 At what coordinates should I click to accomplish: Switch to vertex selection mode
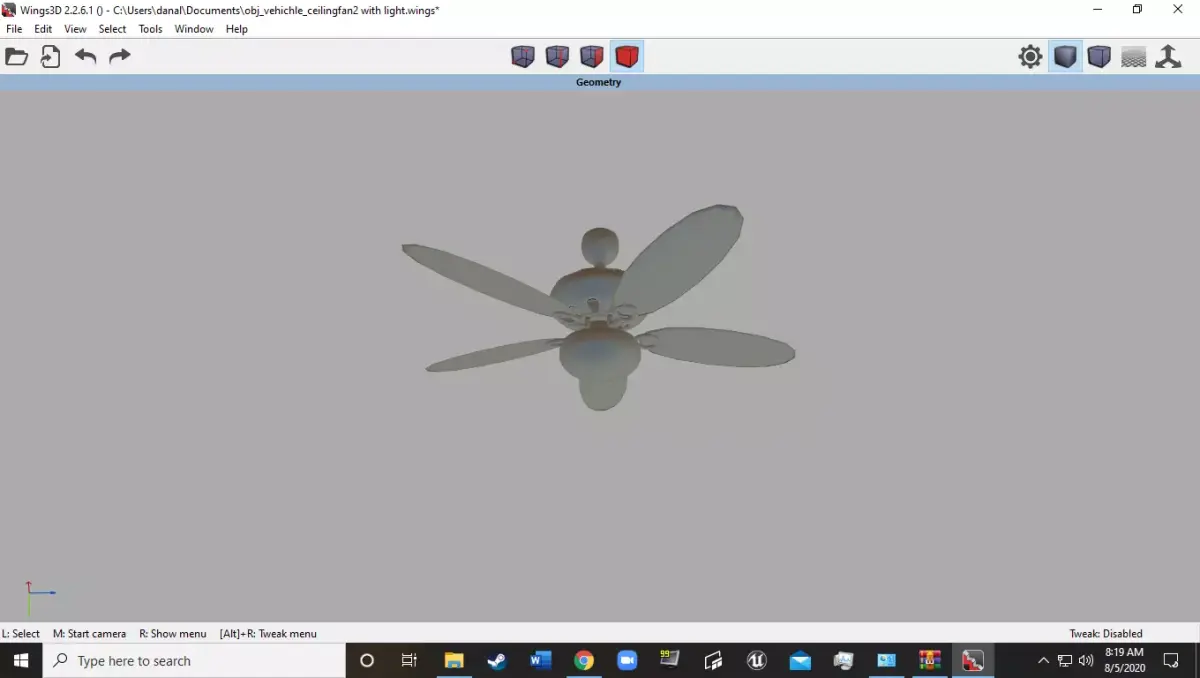click(x=523, y=57)
